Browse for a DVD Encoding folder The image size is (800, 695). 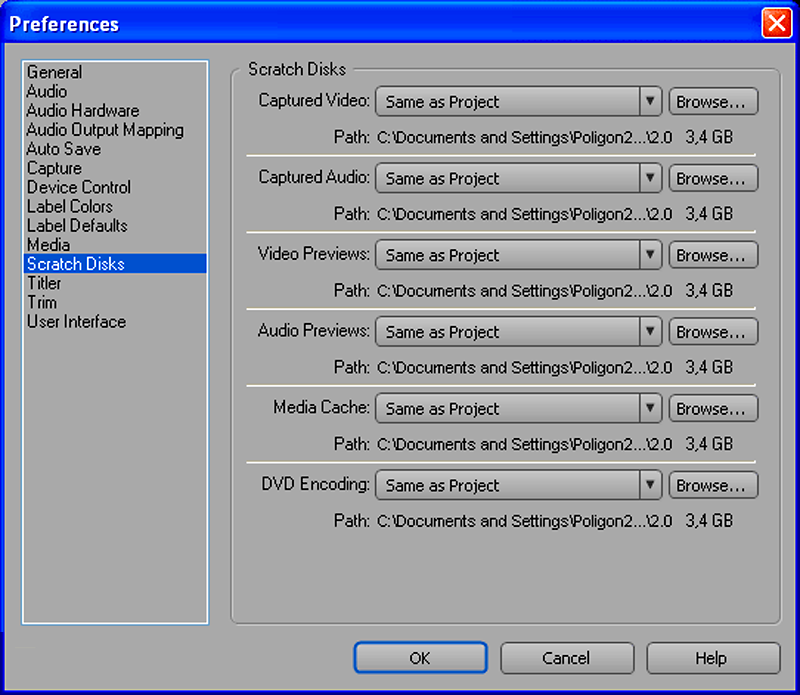point(713,485)
